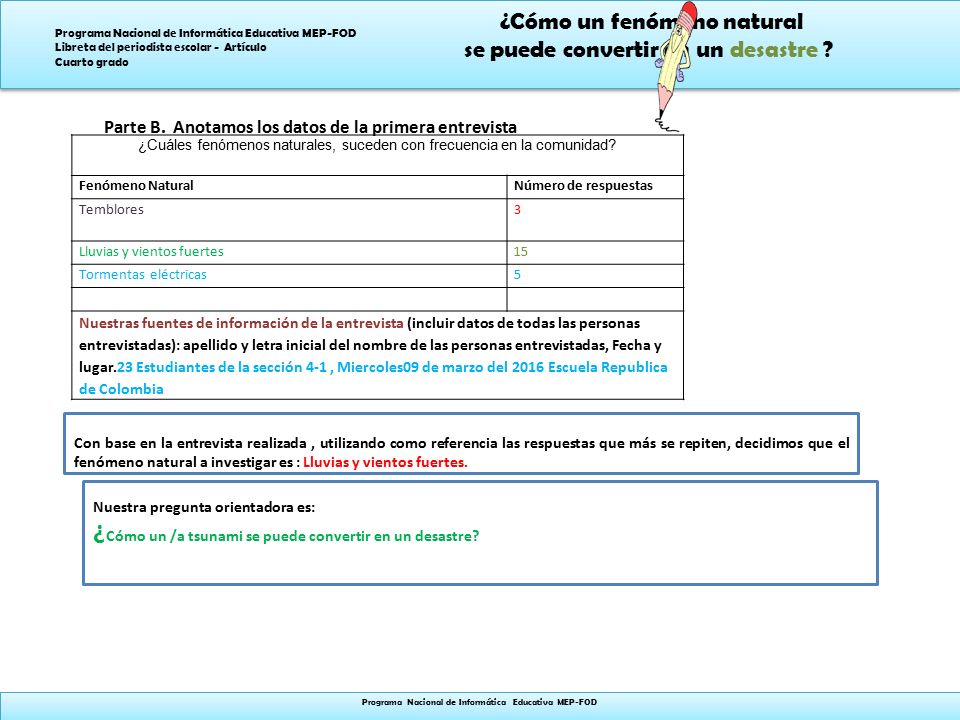Click the blue '23 Estudiantes de la sección 4-1' text

(222, 367)
